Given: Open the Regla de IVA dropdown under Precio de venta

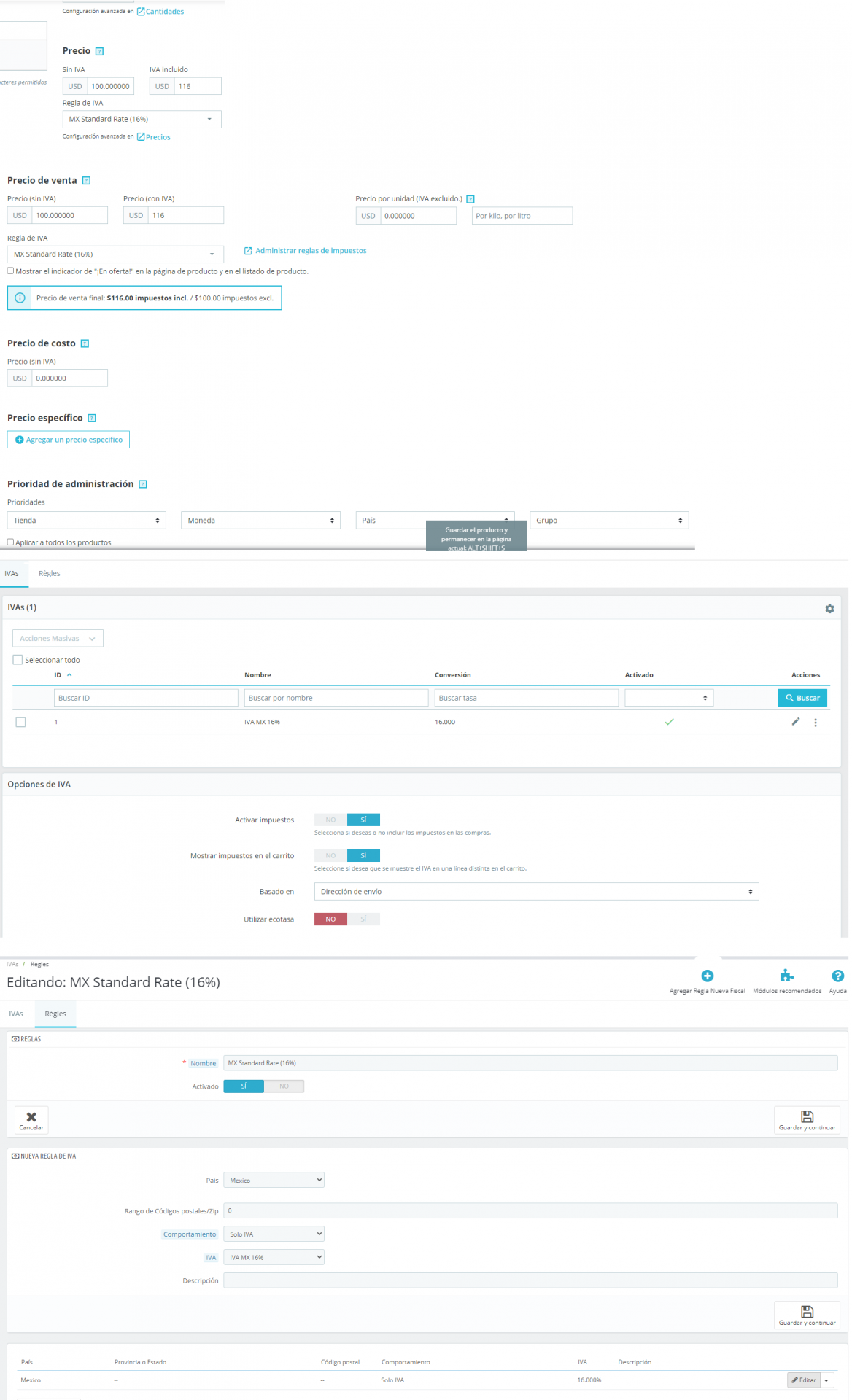Looking at the screenshot, I should [115, 254].
